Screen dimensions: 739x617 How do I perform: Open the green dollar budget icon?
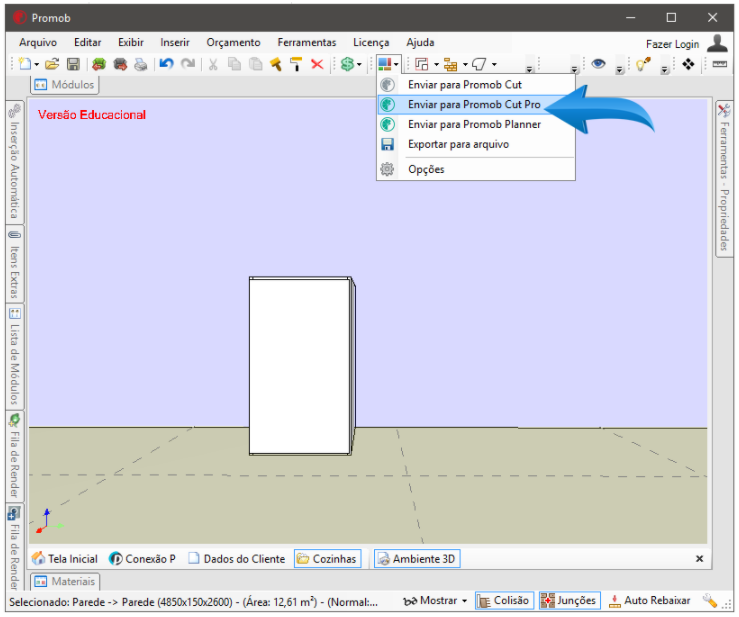[347, 64]
